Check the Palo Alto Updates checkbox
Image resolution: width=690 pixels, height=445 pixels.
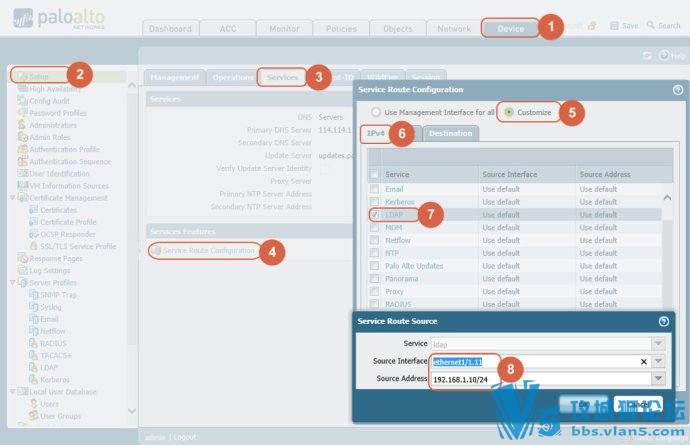374,265
